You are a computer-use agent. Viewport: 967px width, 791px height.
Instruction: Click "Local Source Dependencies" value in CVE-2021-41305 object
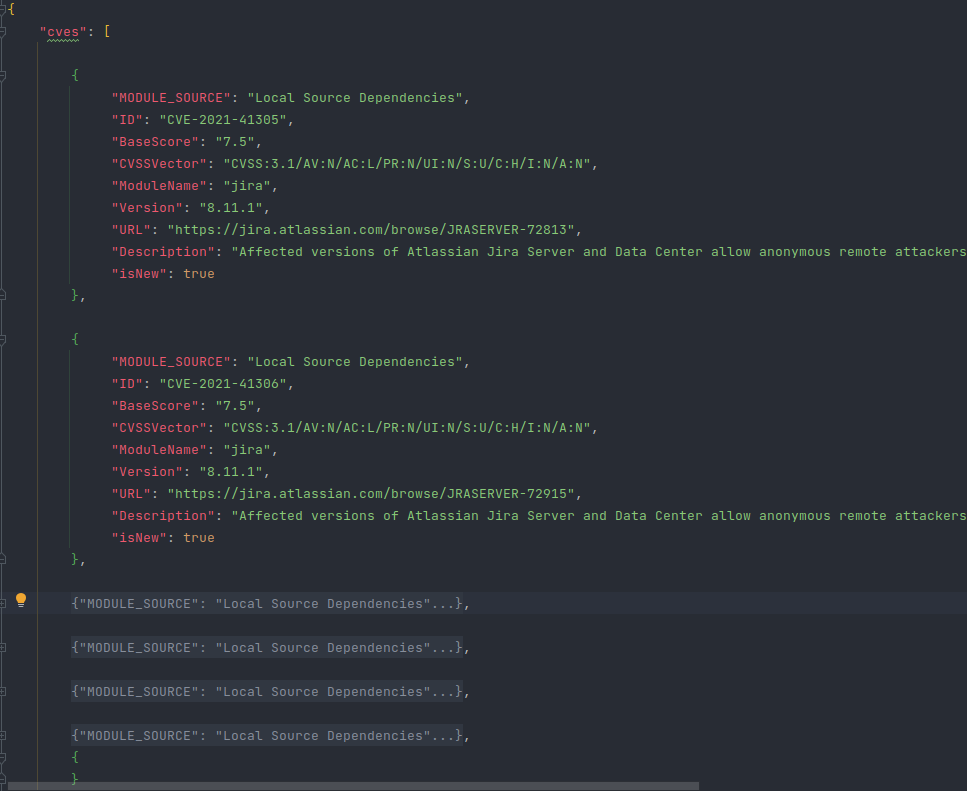point(355,98)
